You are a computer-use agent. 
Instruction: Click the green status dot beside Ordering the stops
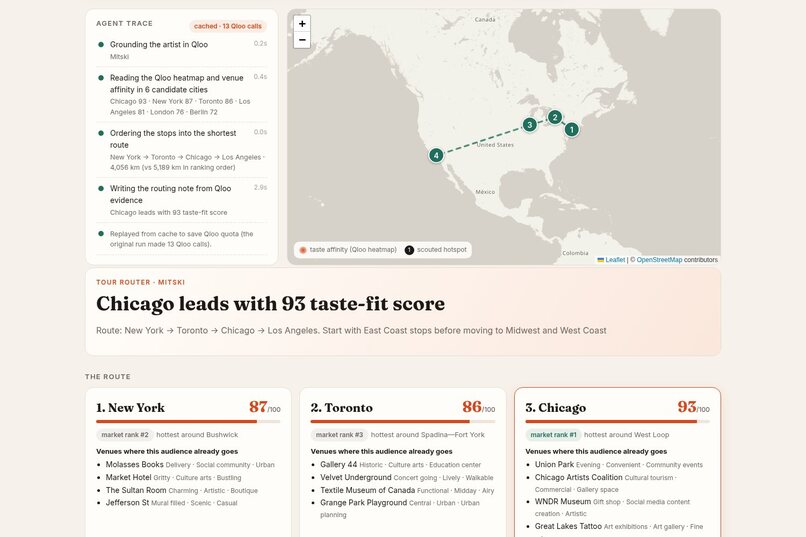pos(101,133)
